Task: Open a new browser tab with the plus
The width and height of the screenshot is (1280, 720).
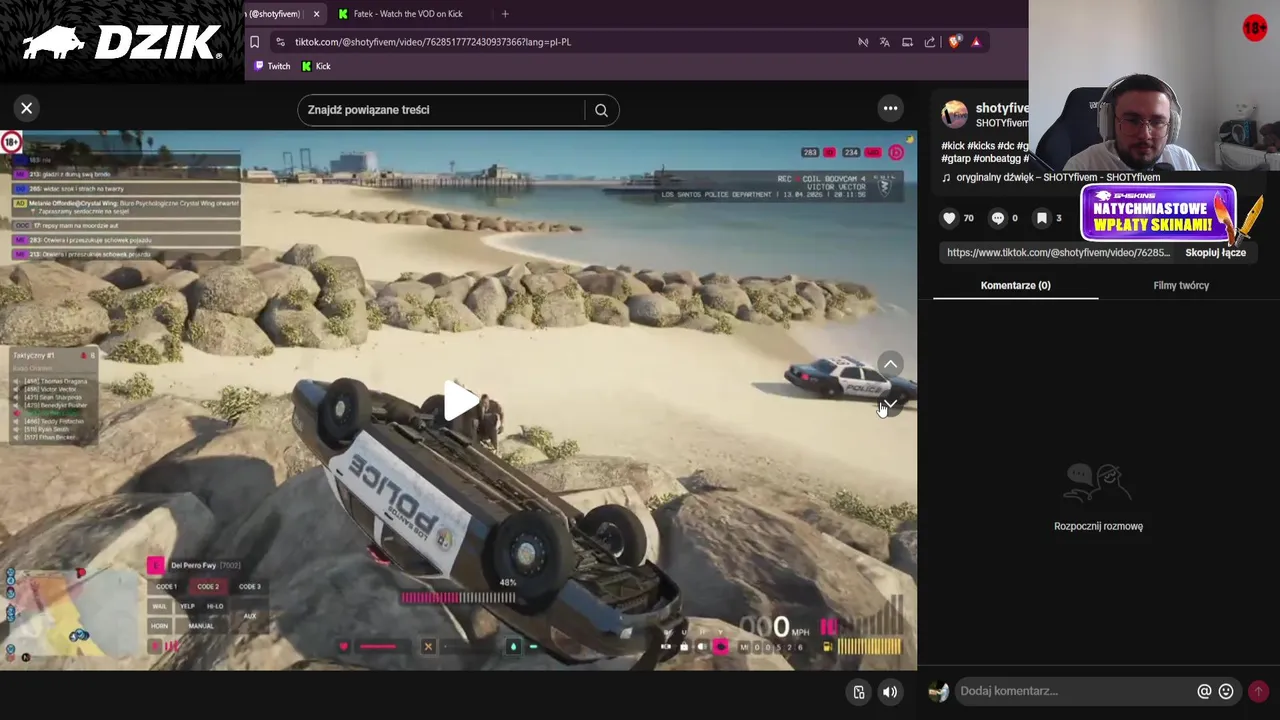Action: coord(505,14)
